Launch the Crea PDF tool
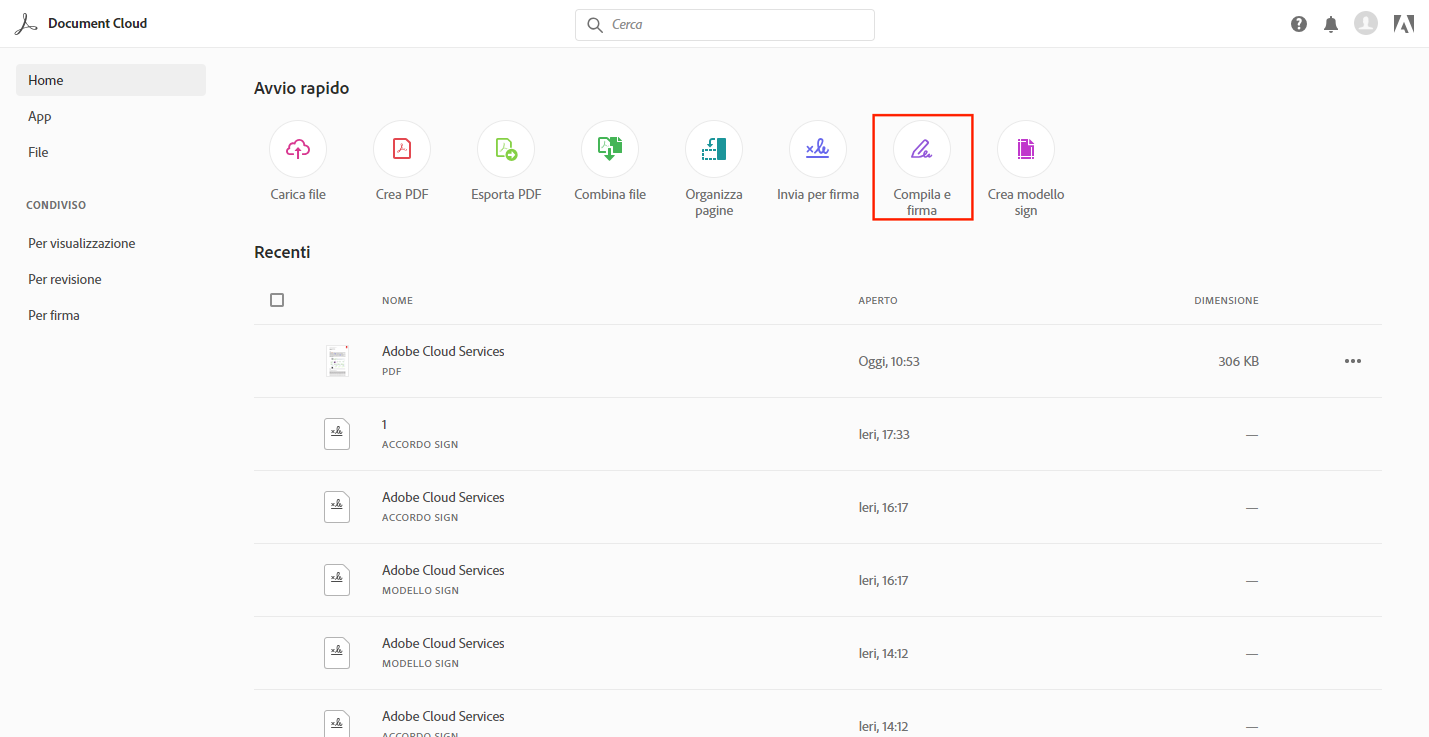 [402, 149]
